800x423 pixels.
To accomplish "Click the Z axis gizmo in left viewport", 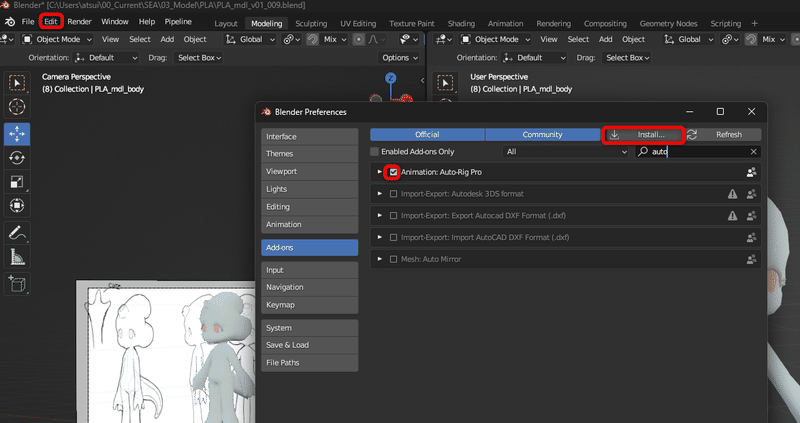I will tap(390, 78).
